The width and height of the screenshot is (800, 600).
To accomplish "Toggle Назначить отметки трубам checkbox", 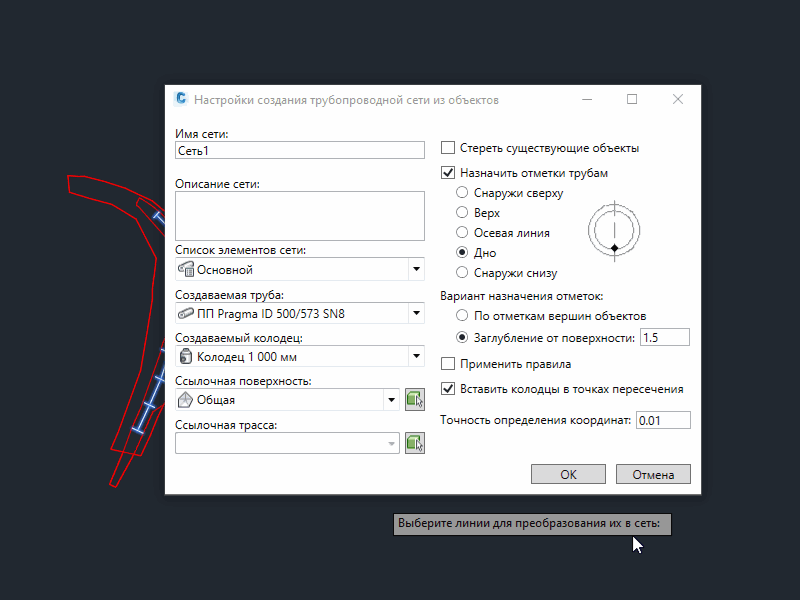I will (447, 173).
